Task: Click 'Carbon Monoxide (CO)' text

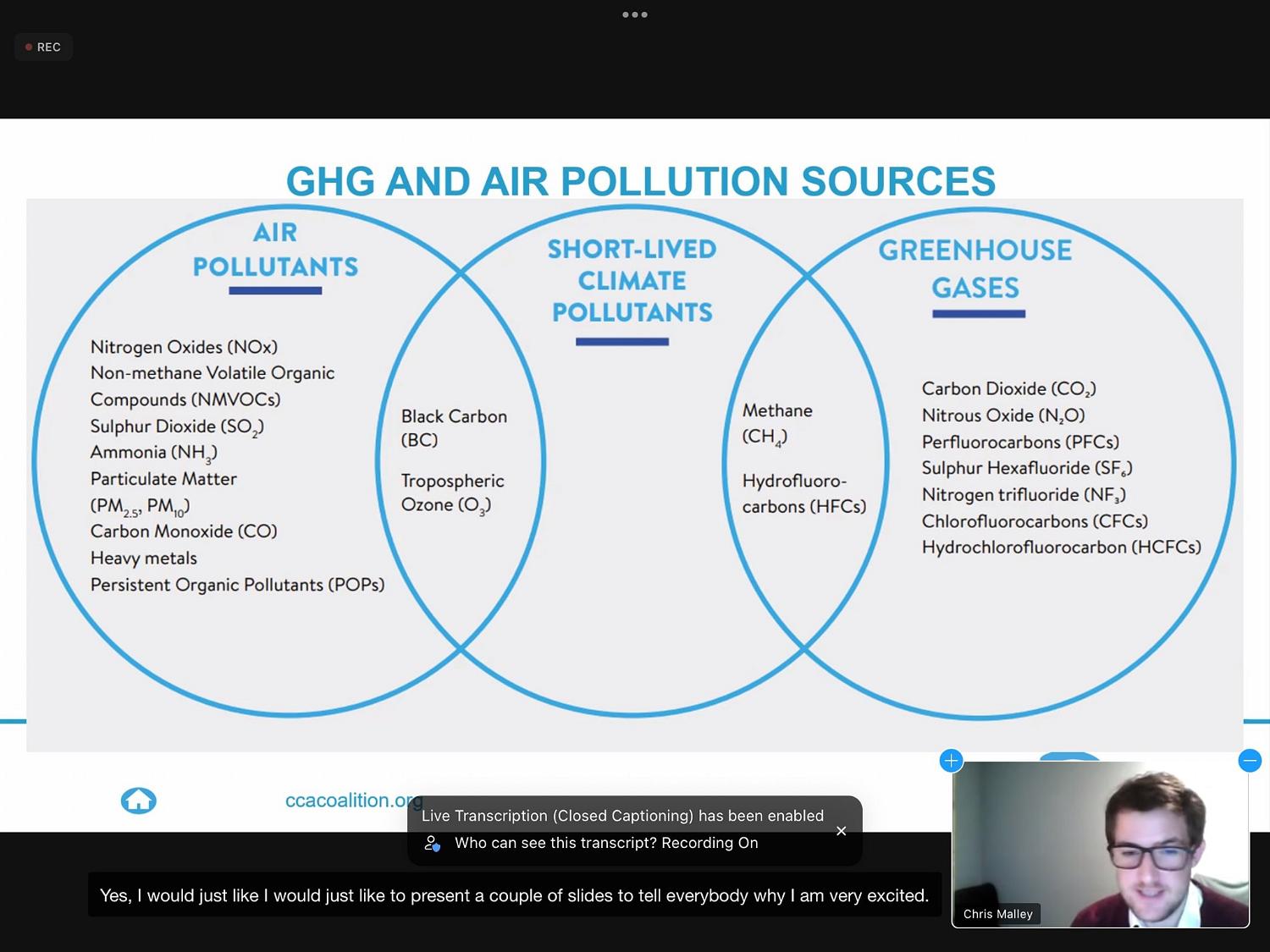Action: pos(184,531)
